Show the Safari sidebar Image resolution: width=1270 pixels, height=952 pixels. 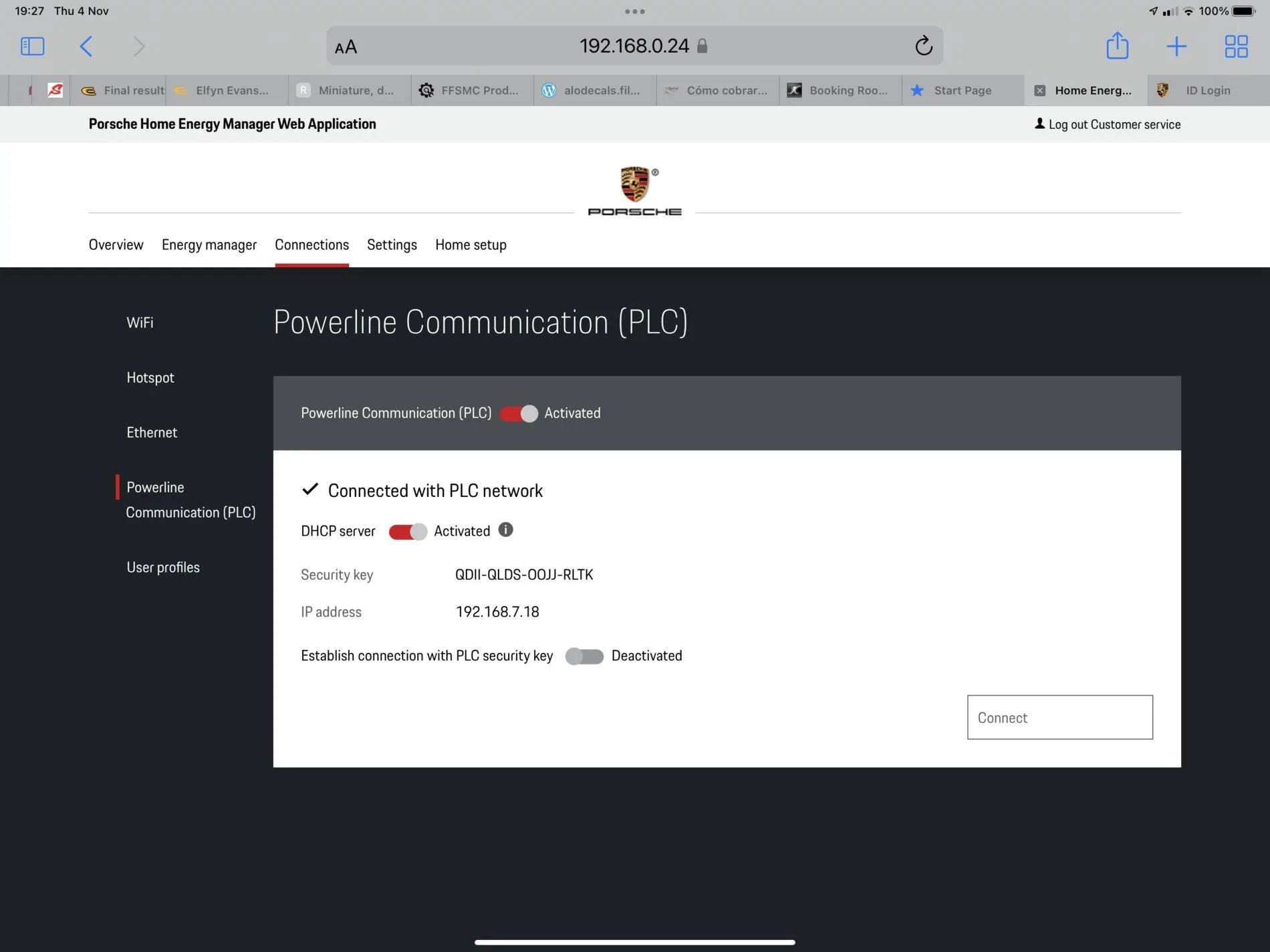click(32, 46)
